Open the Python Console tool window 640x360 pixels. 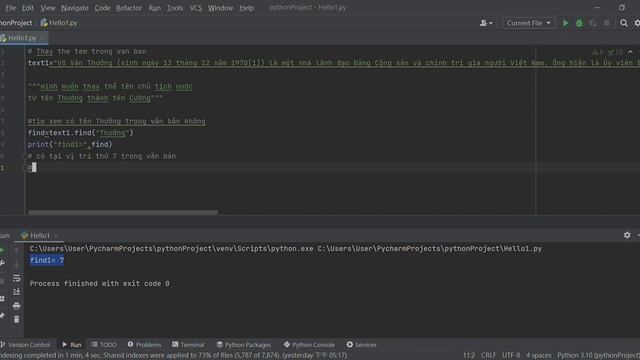click(x=309, y=345)
